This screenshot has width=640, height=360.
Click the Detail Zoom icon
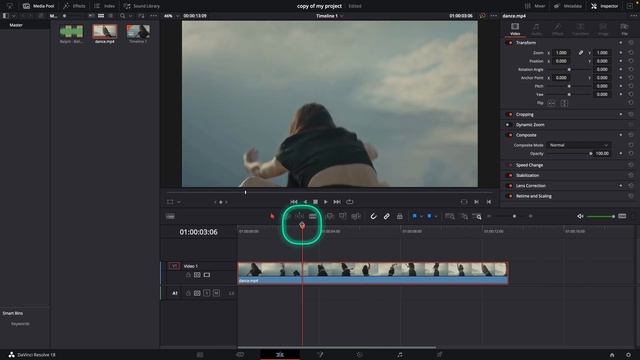464,216
